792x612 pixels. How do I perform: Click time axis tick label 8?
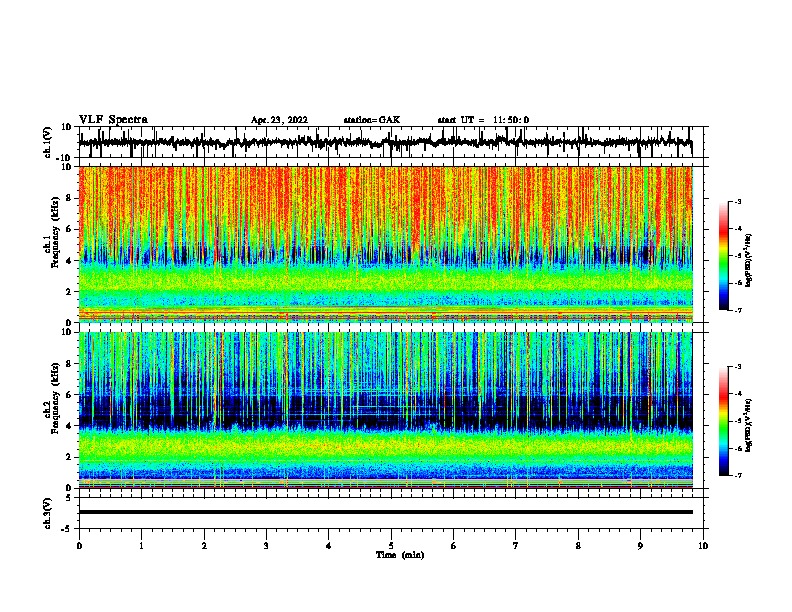[578, 545]
